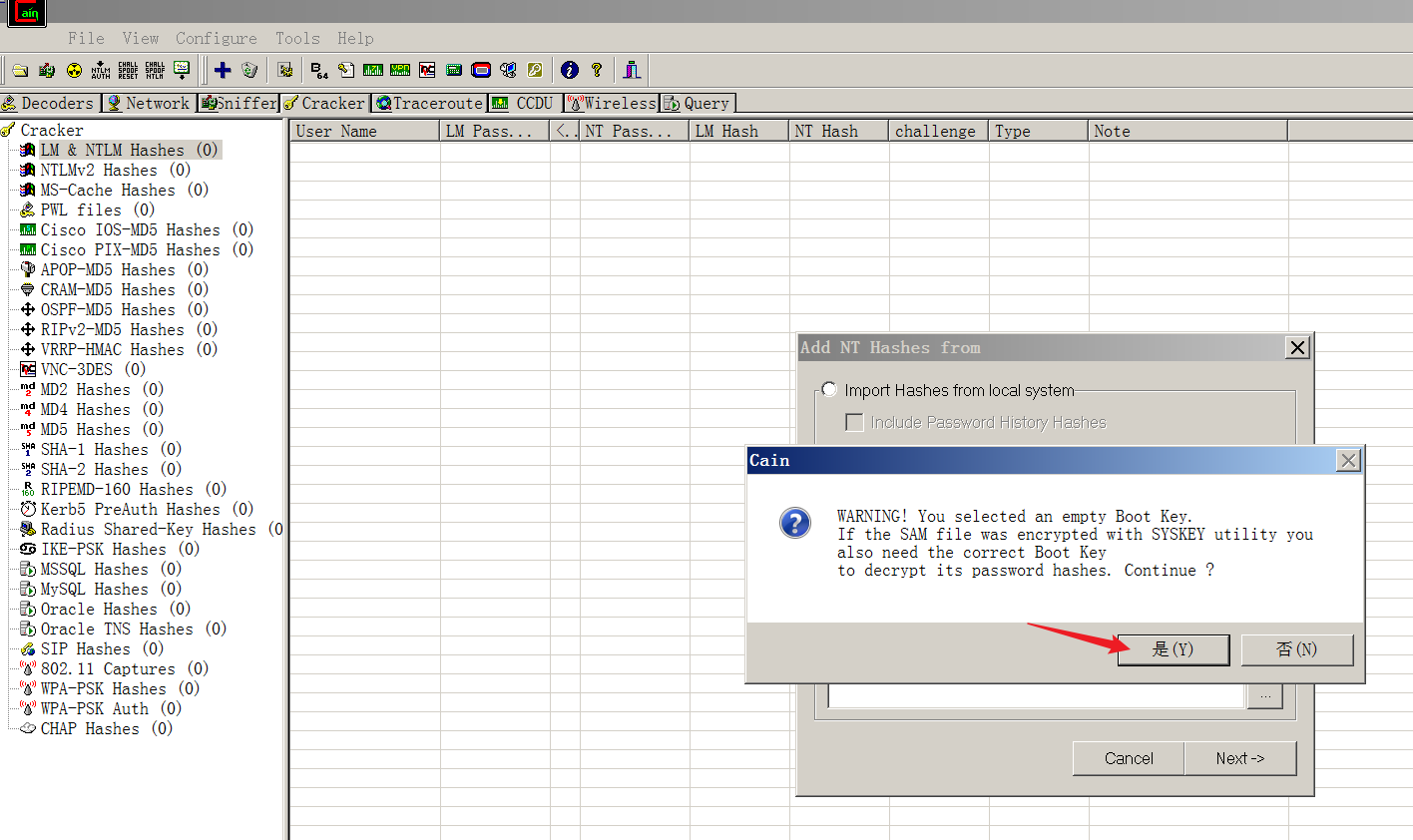1413x840 pixels.
Task: Select Kerb5 PreAuth Hashes tree item
Action: click(x=147, y=509)
